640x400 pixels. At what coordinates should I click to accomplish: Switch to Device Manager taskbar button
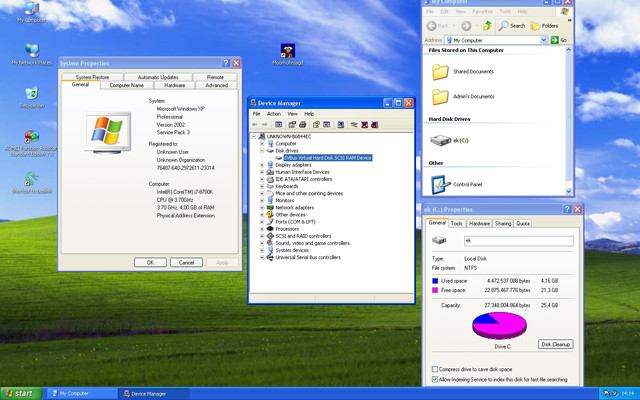[154, 393]
